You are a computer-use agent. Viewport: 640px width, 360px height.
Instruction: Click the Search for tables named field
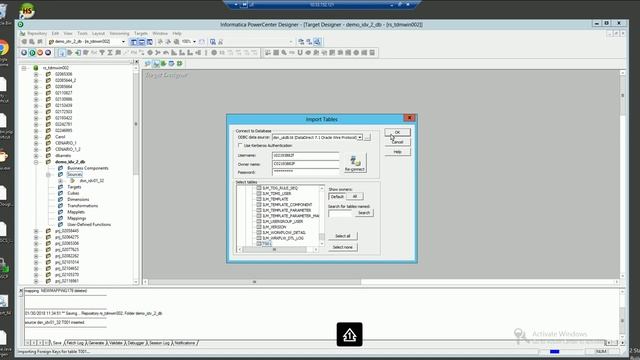pos(340,213)
